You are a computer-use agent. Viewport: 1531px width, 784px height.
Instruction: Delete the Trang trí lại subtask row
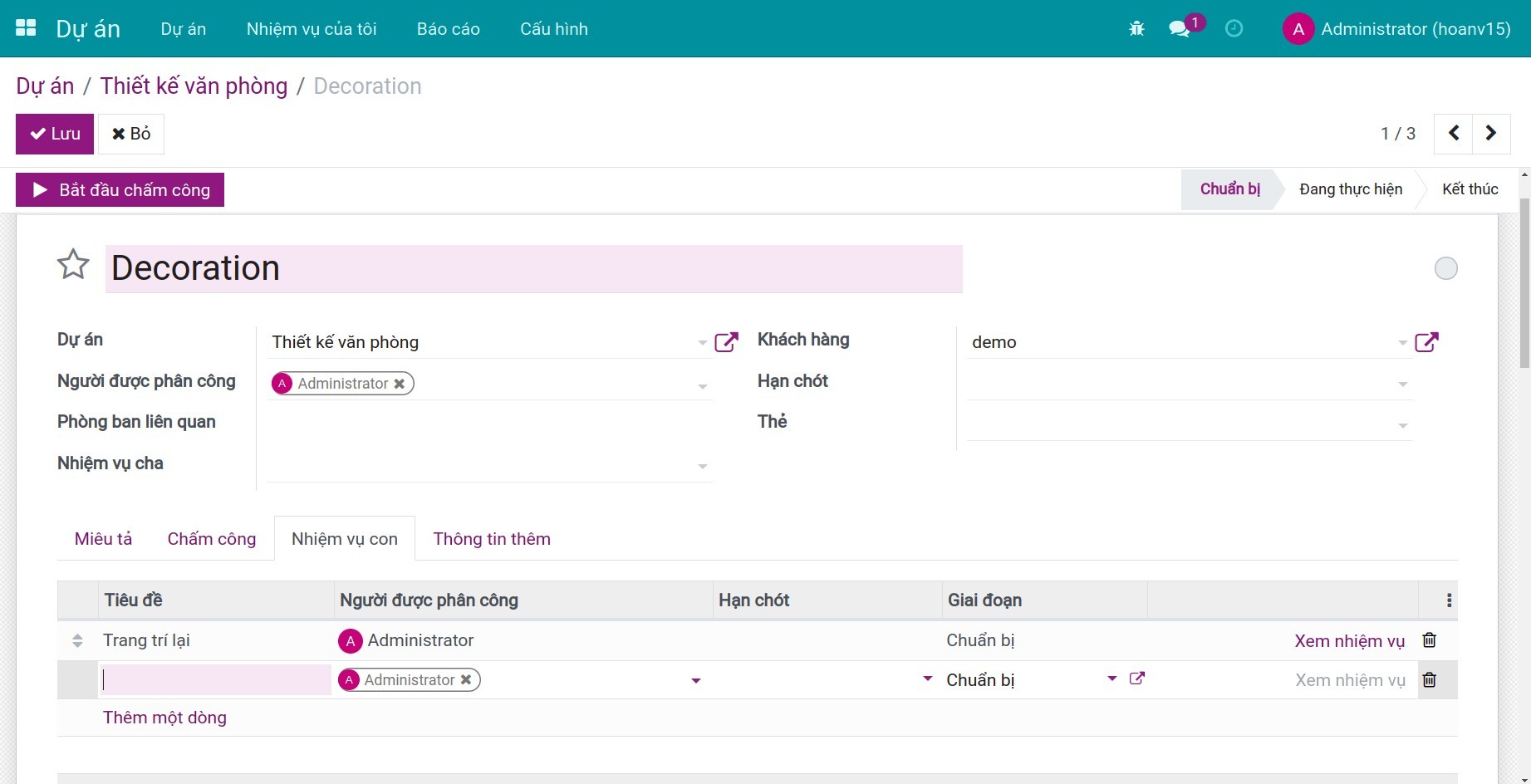pos(1429,640)
